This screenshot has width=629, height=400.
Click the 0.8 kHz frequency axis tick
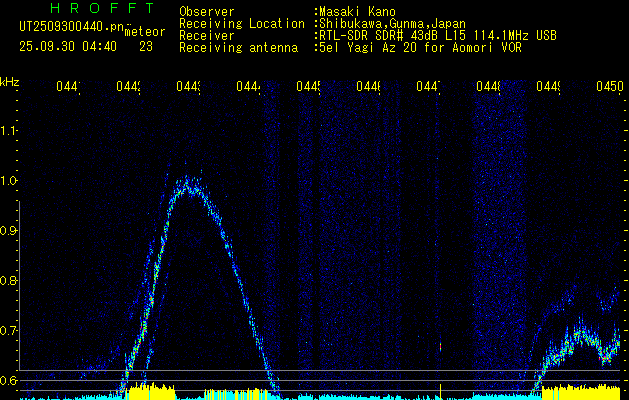(x=9, y=280)
